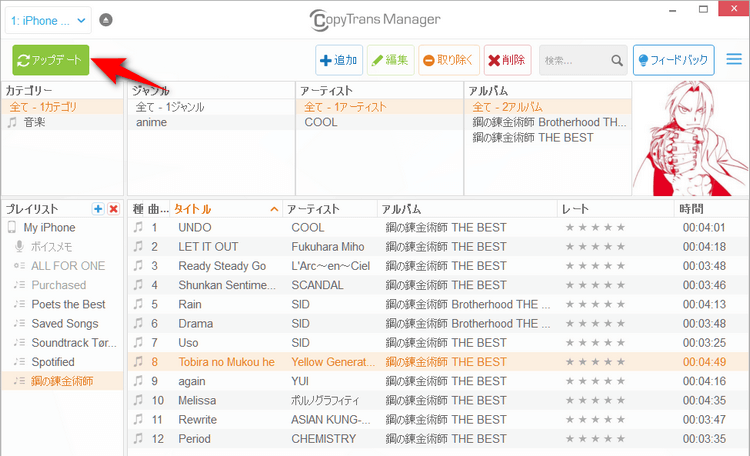
Task: Open the Soundtrack Tør... playlist
Action: (x=62, y=343)
